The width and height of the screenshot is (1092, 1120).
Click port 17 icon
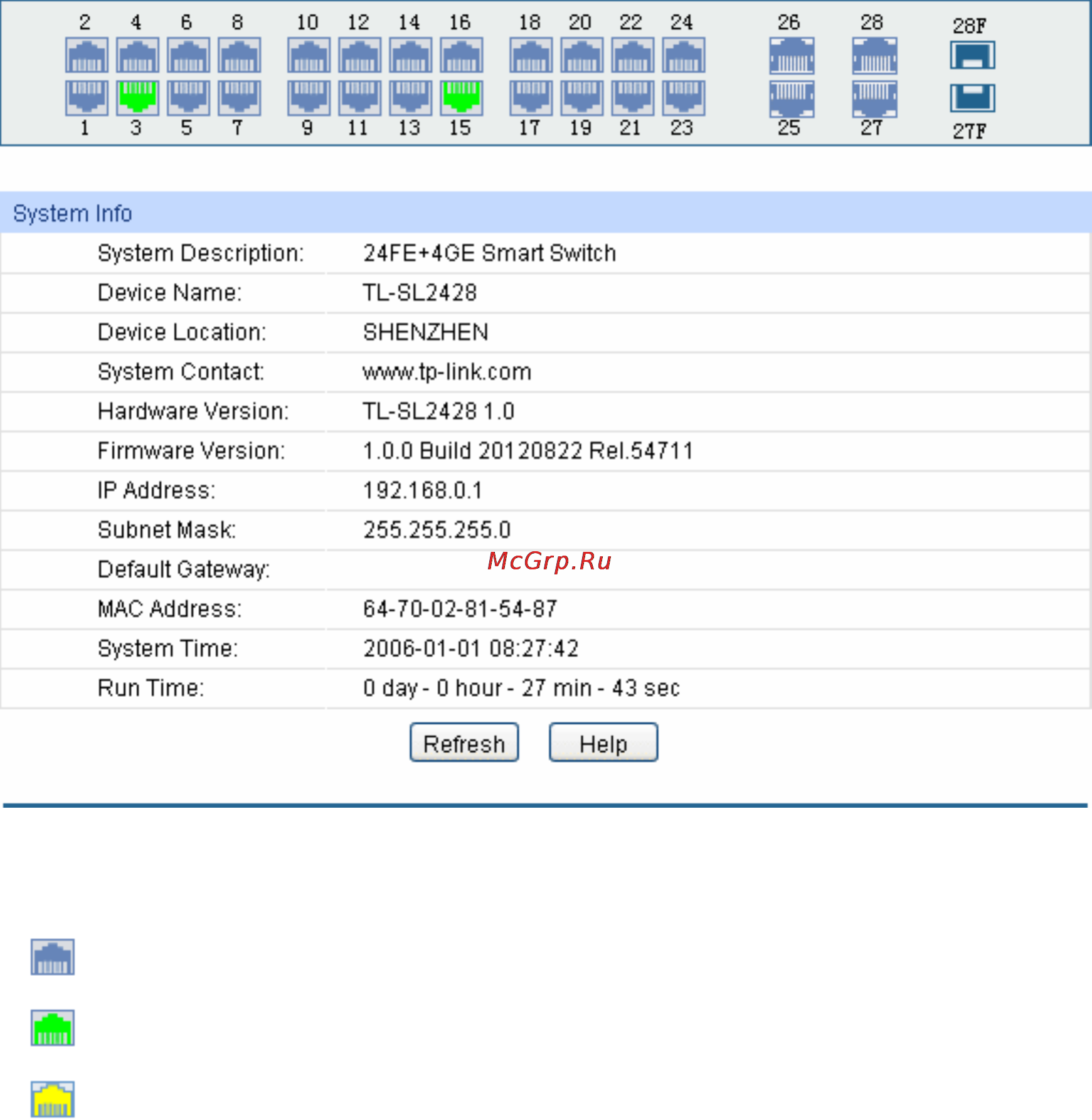click(x=531, y=98)
